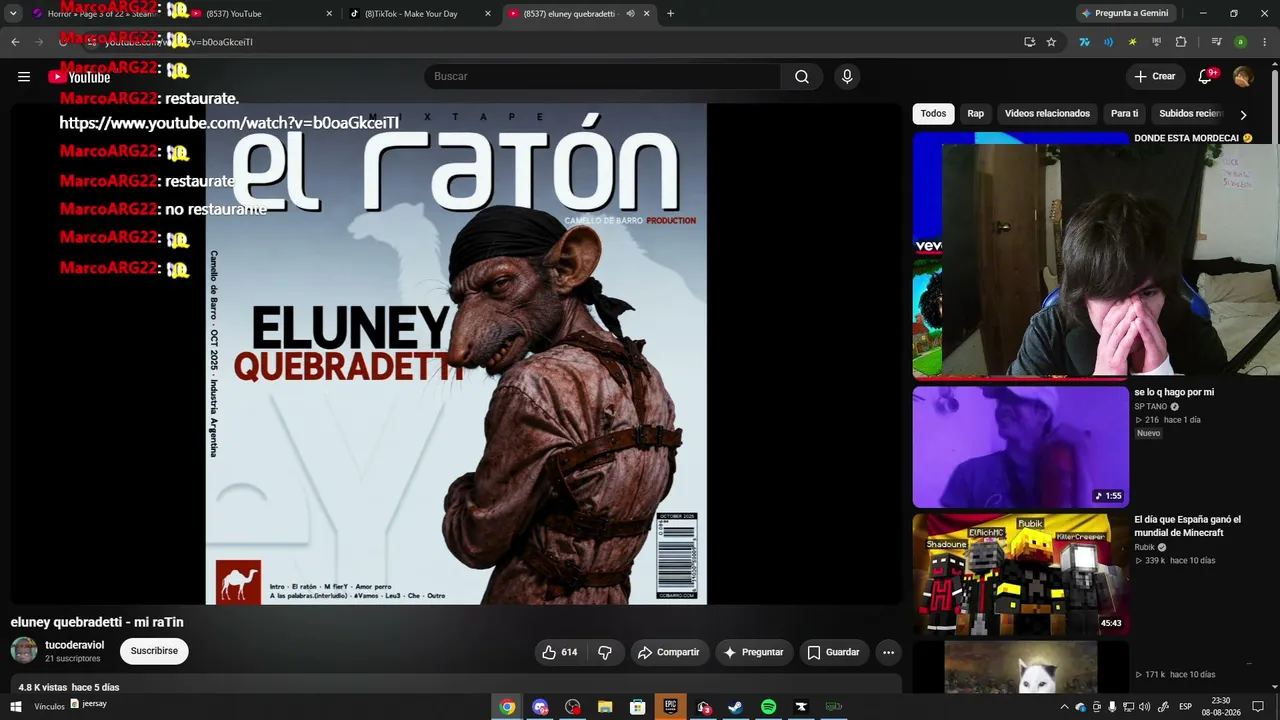Select the Videos relacionados filter chip

tap(1047, 114)
